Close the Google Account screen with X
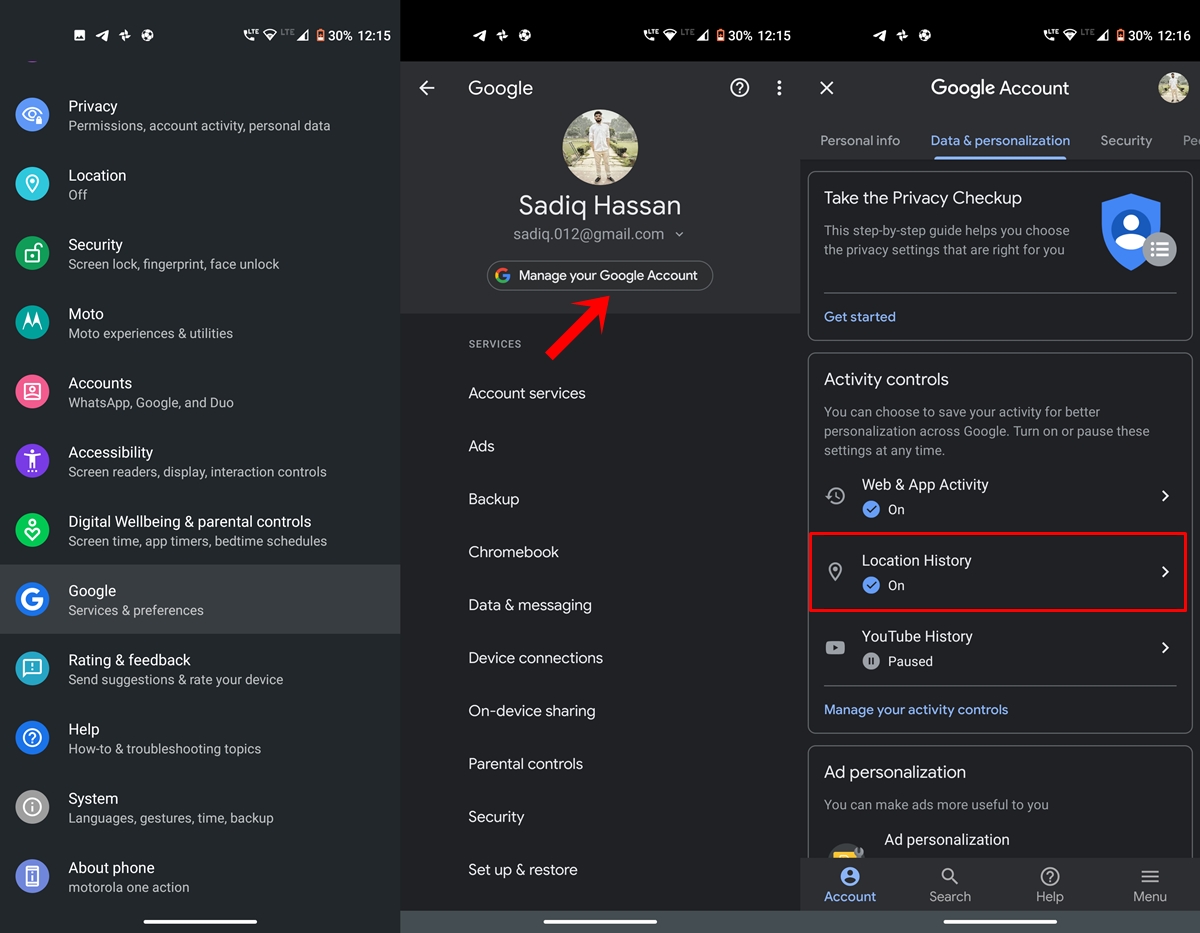The width and height of the screenshot is (1200, 933). pyautogui.click(x=827, y=88)
